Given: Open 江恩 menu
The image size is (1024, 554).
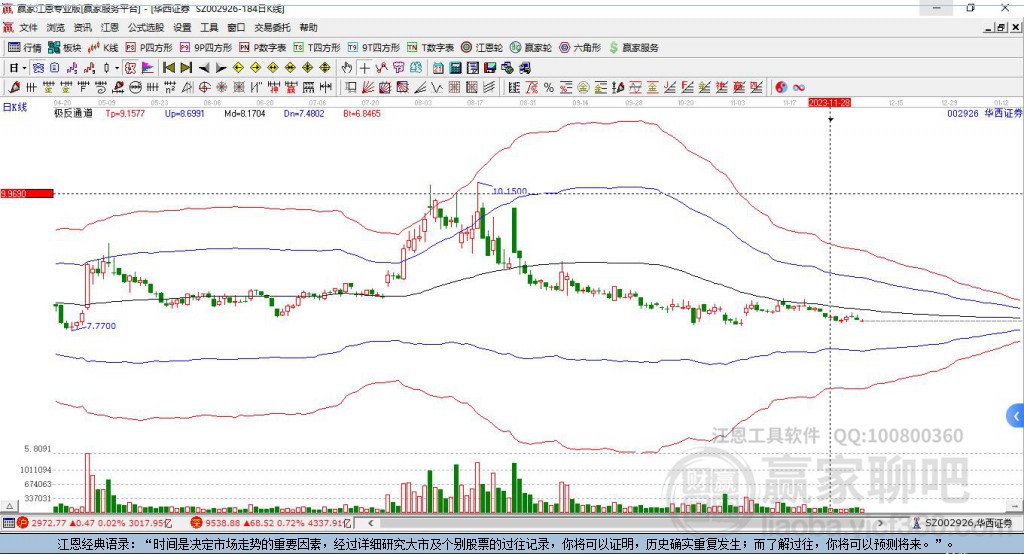Looking at the screenshot, I should coord(110,27).
